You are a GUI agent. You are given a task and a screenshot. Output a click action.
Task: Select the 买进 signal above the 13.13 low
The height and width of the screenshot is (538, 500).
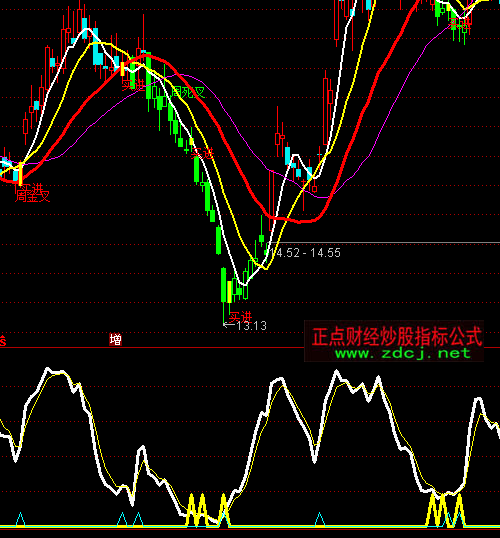point(241,316)
